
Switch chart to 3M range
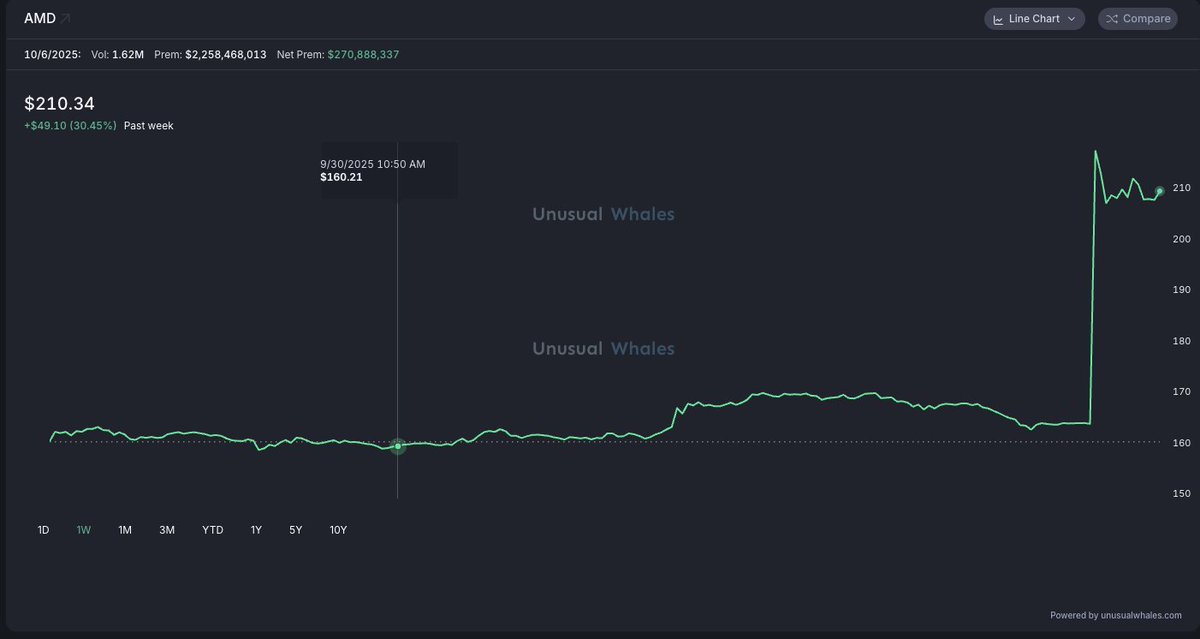click(167, 530)
